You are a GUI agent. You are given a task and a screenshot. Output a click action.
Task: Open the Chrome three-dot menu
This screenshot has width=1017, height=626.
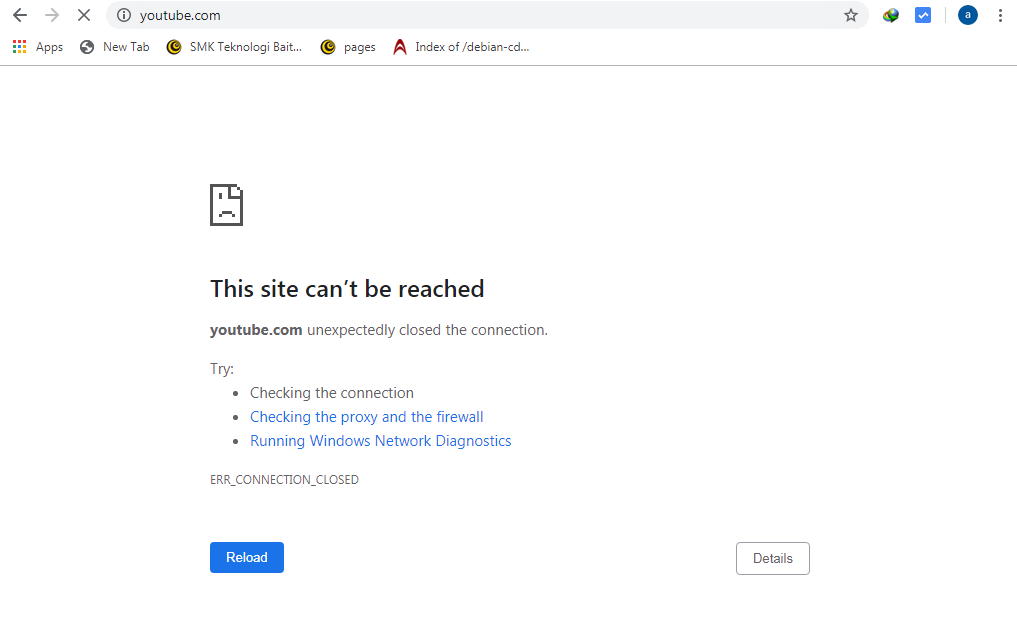(1000, 15)
